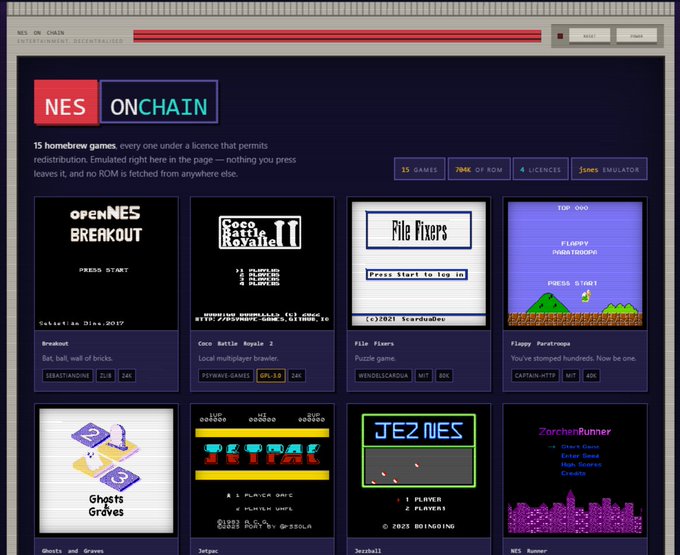The height and width of the screenshot is (555, 680).
Task: Click the ZLIB licence tag on Breakout
Action: click(x=105, y=375)
